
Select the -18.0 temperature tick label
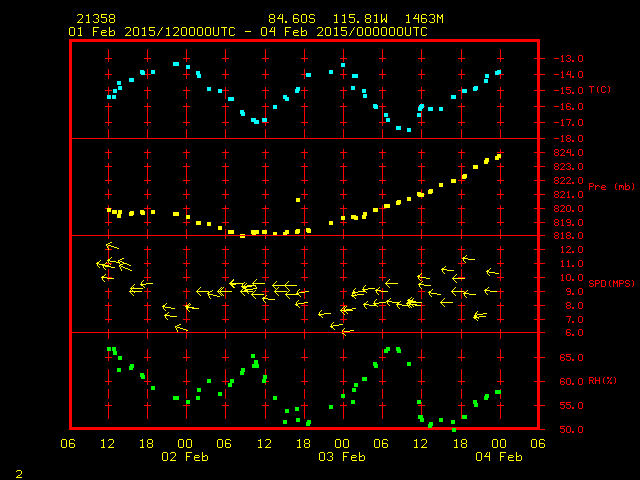pos(569,139)
